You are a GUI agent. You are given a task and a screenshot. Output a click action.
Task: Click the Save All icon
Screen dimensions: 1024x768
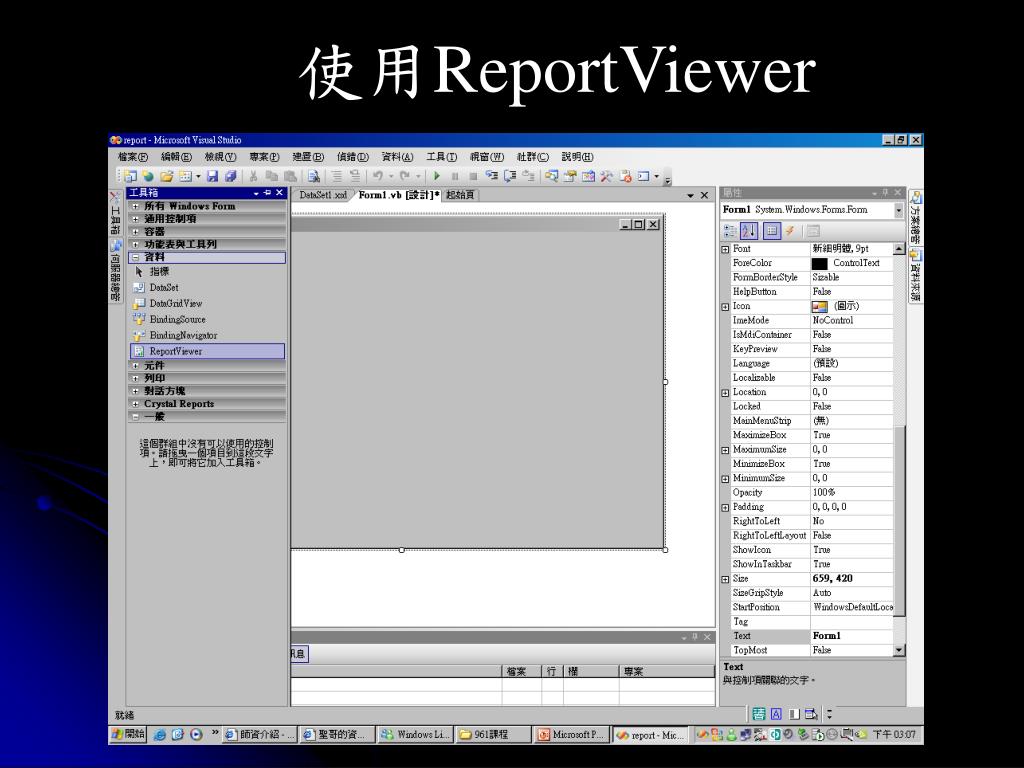(230, 176)
